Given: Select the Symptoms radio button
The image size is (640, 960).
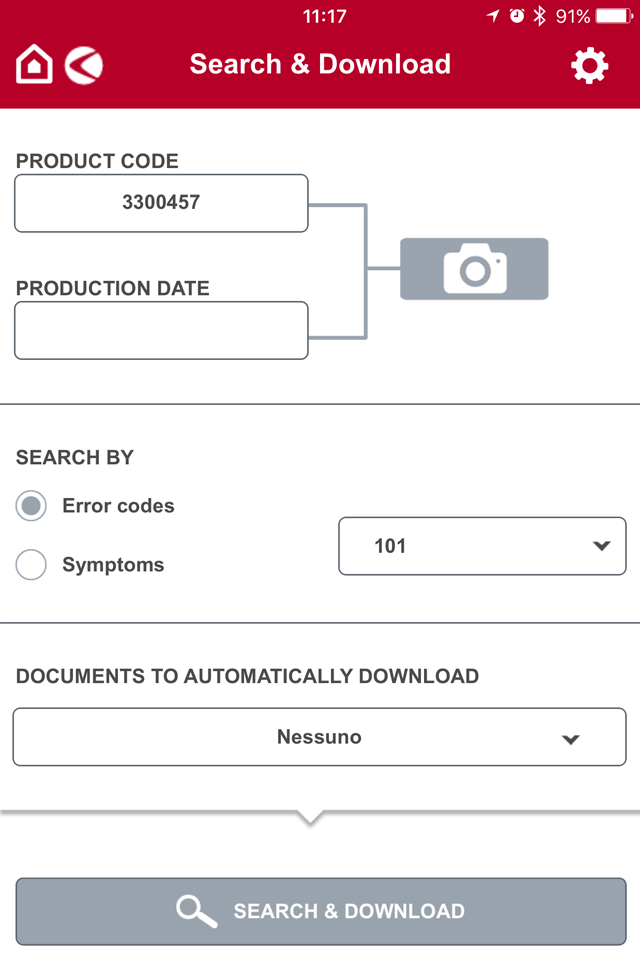Looking at the screenshot, I should (31, 564).
